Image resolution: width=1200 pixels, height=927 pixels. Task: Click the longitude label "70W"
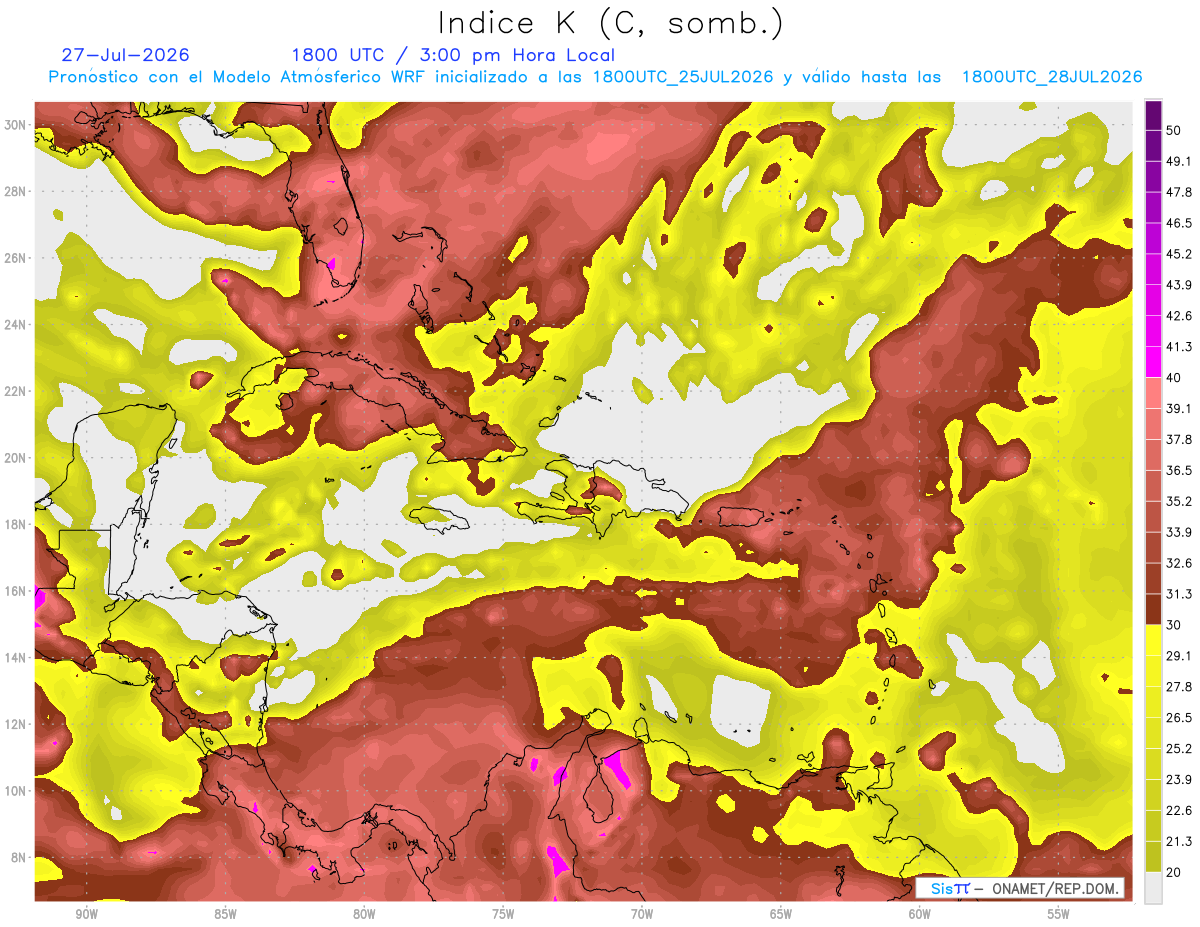[642, 916]
